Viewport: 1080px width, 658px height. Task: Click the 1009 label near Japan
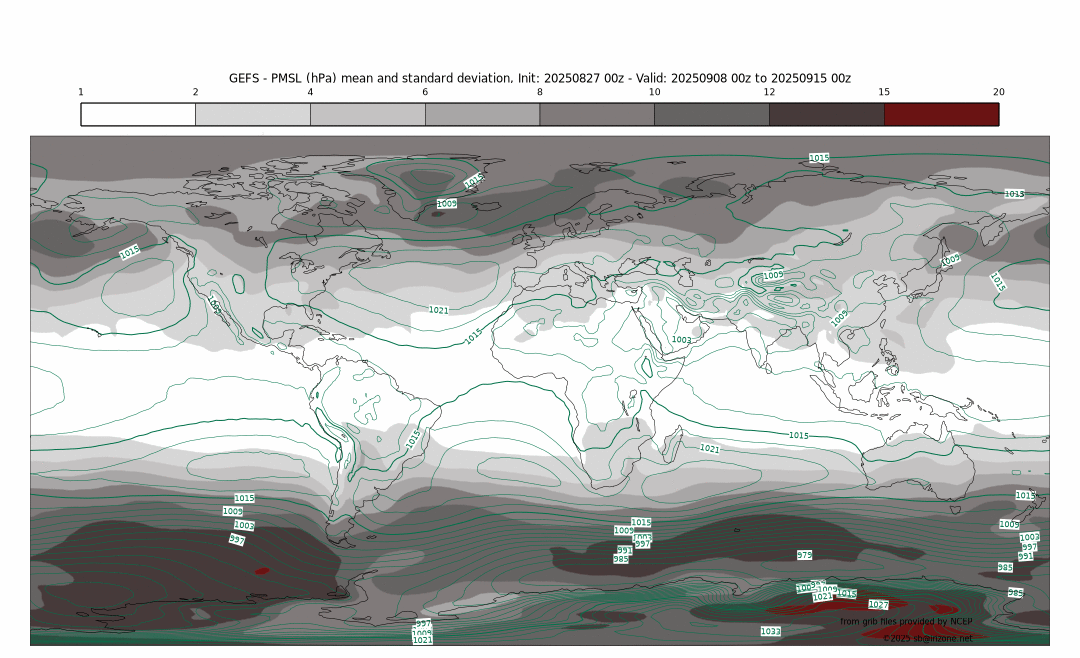tap(950, 259)
